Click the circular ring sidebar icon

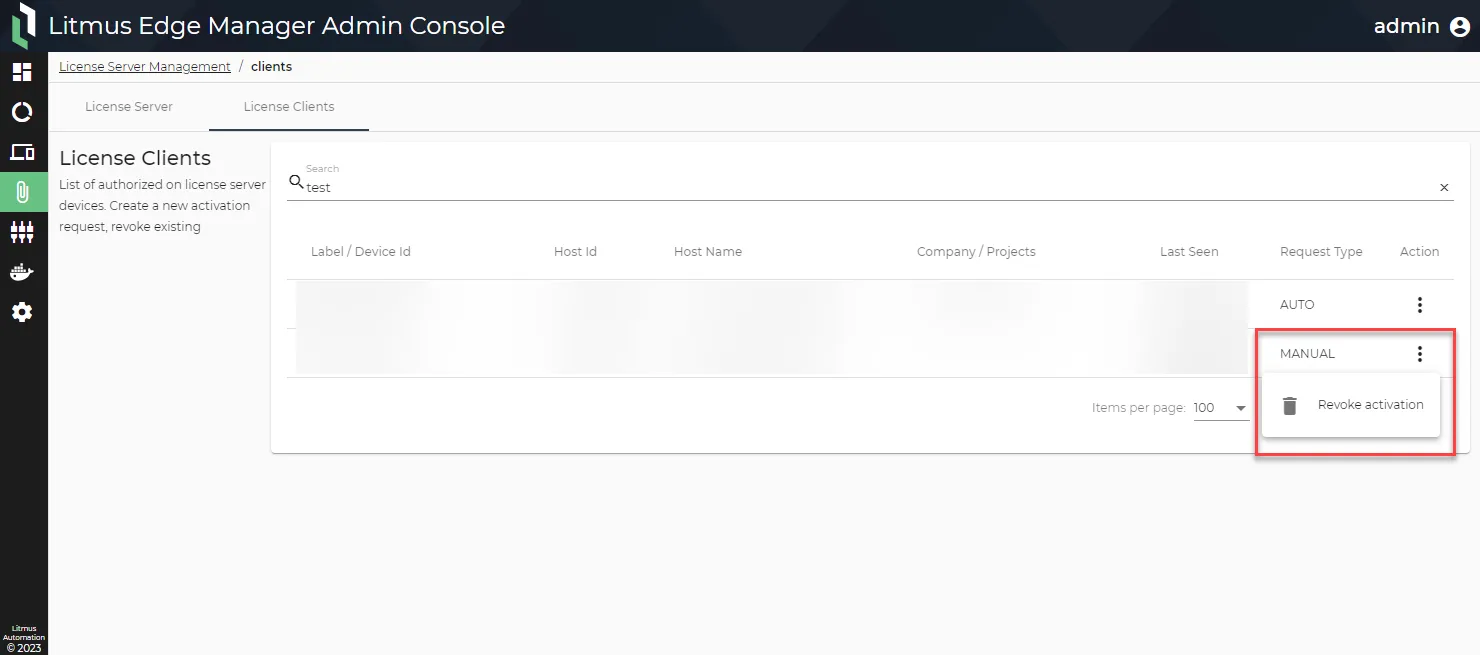22,112
